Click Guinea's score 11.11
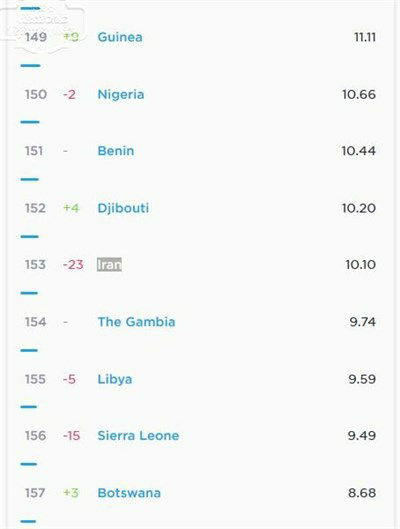The image size is (400, 529). [x=365, y=37]
